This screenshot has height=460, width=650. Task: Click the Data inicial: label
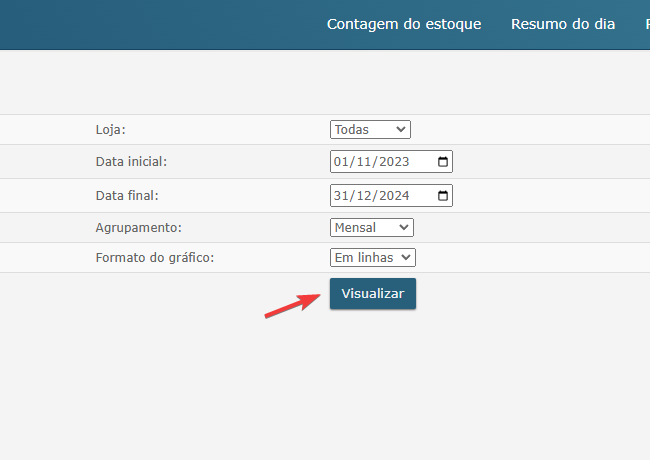pos(131,162)
